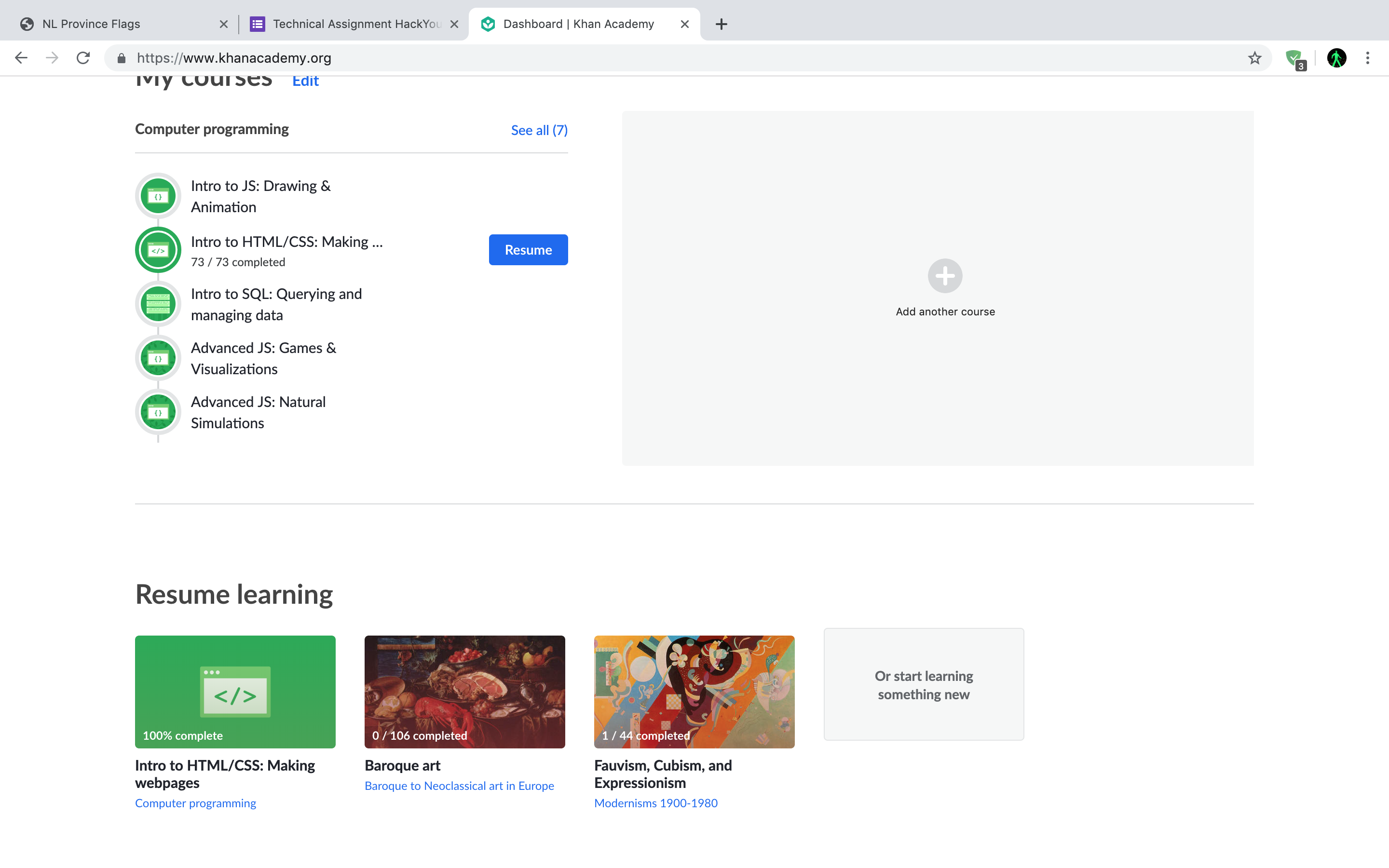Open the Chrome three-dot menu
Screen dimensions: 1389x868
pyautogui.click(x=1368, y=58)
